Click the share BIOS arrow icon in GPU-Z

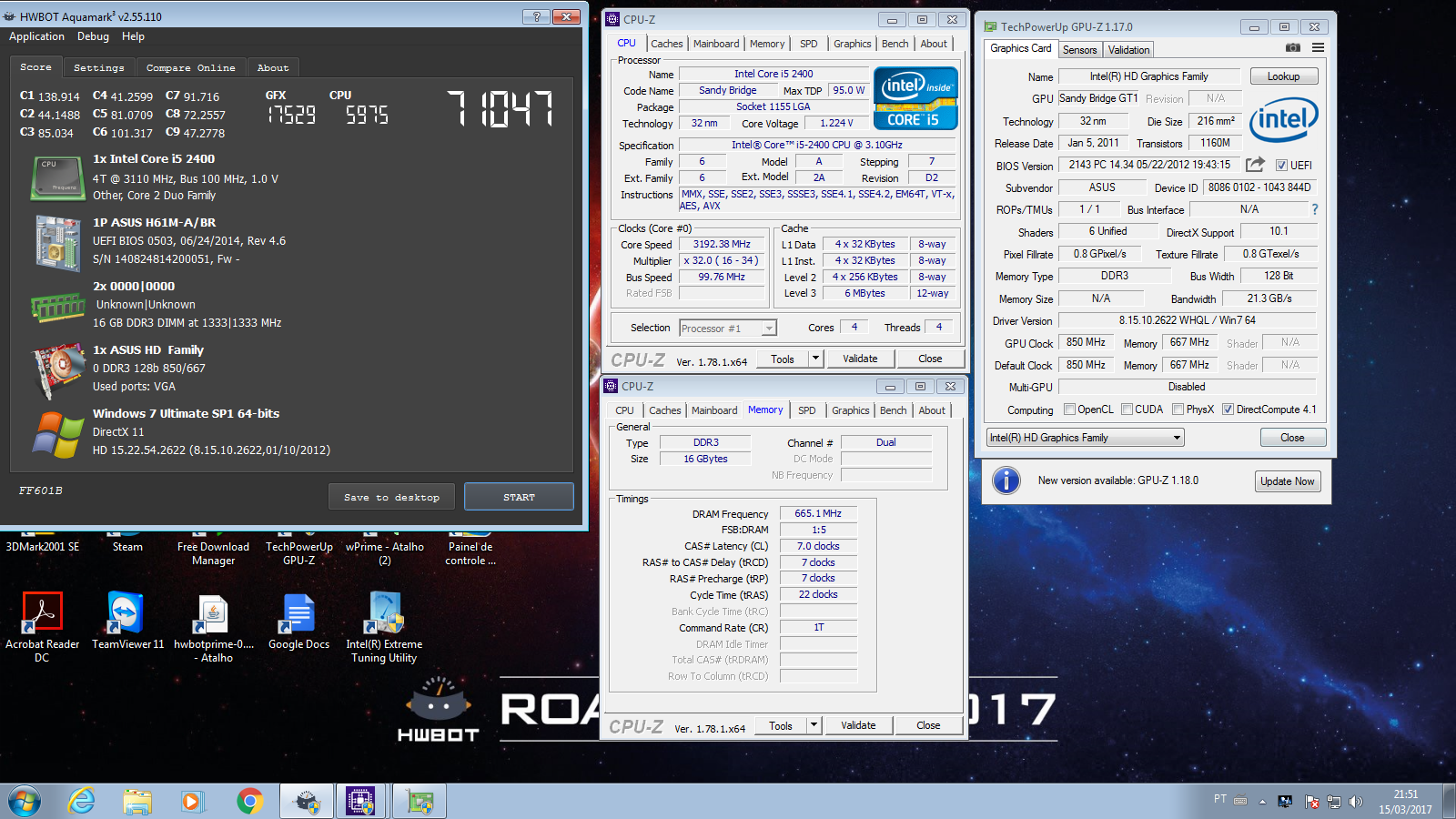click(x=1255, y=165)
